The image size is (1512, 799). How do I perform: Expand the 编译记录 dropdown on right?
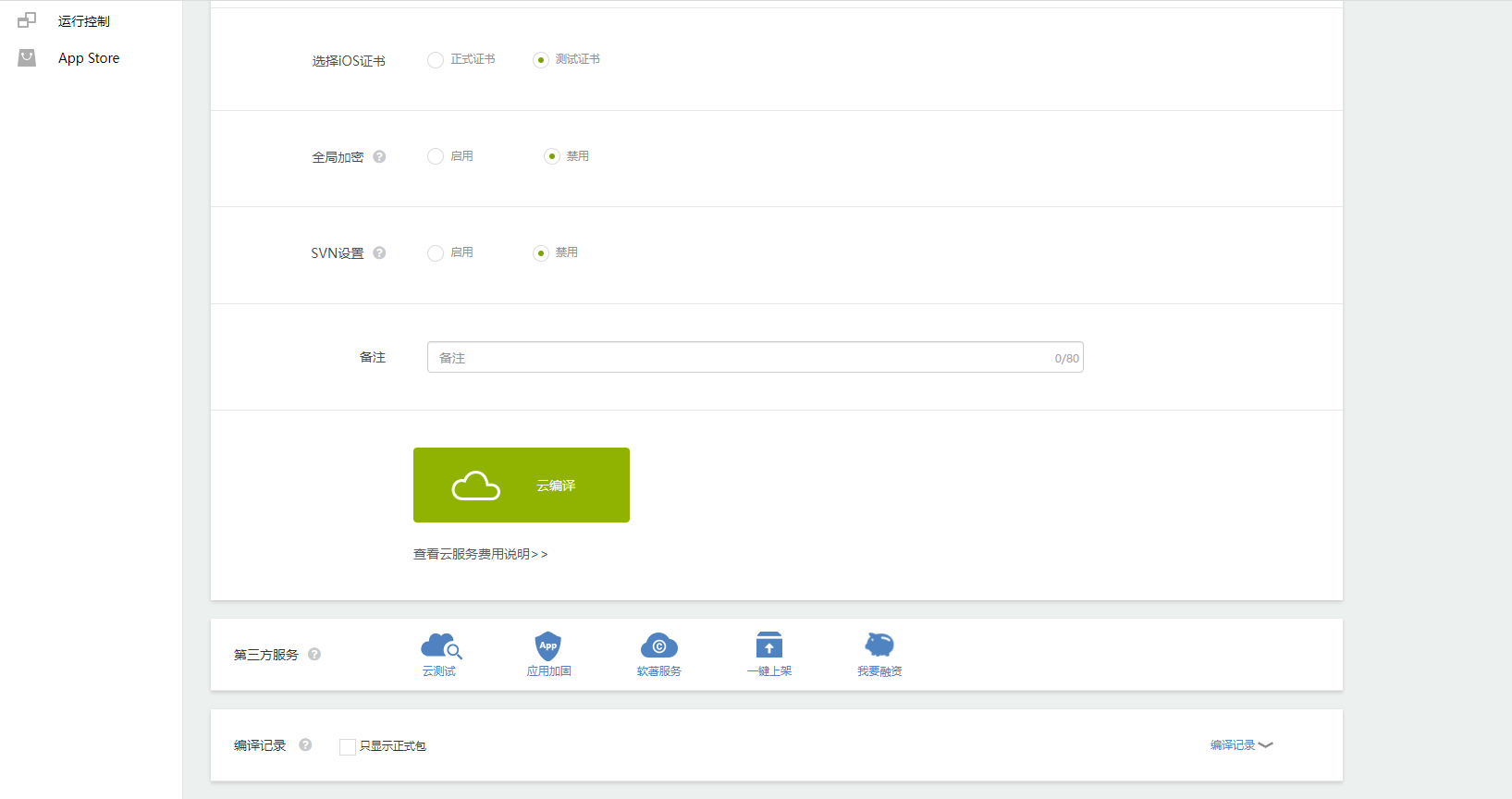click(1242, 744)
